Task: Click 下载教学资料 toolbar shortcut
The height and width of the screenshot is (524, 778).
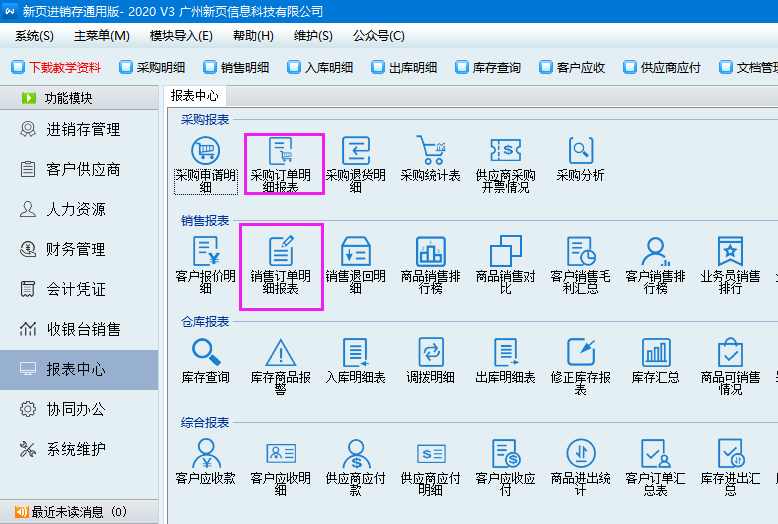Action: point(56,67)
